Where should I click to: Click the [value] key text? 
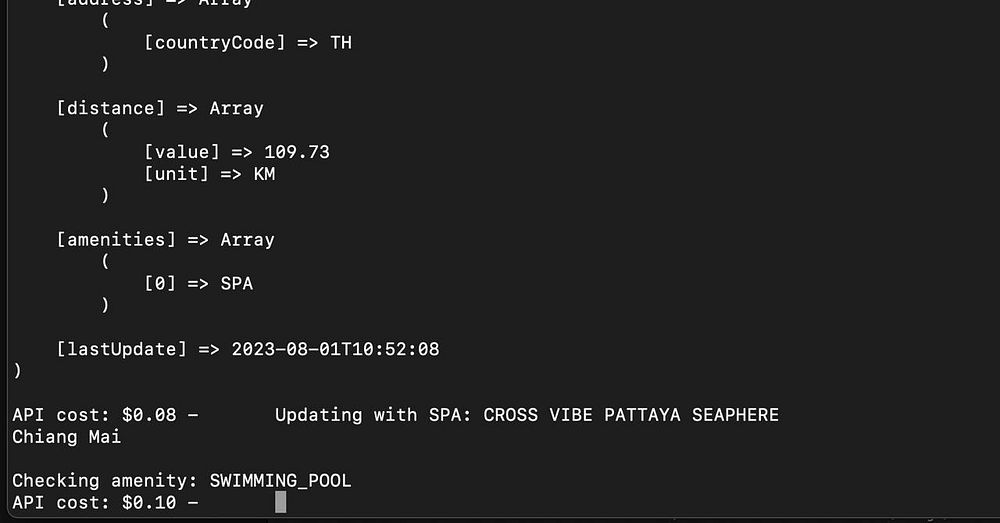tap(182, 152)
